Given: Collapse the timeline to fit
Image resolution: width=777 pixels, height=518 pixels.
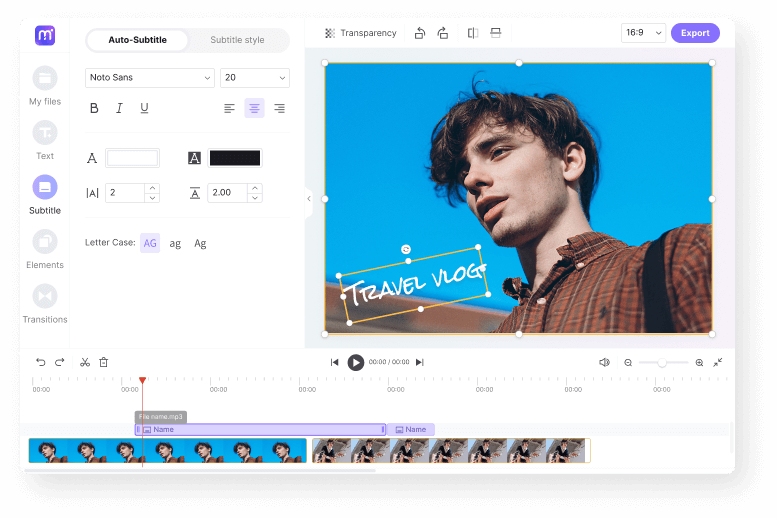Looking at the screenshot, I should click(718, 362).
